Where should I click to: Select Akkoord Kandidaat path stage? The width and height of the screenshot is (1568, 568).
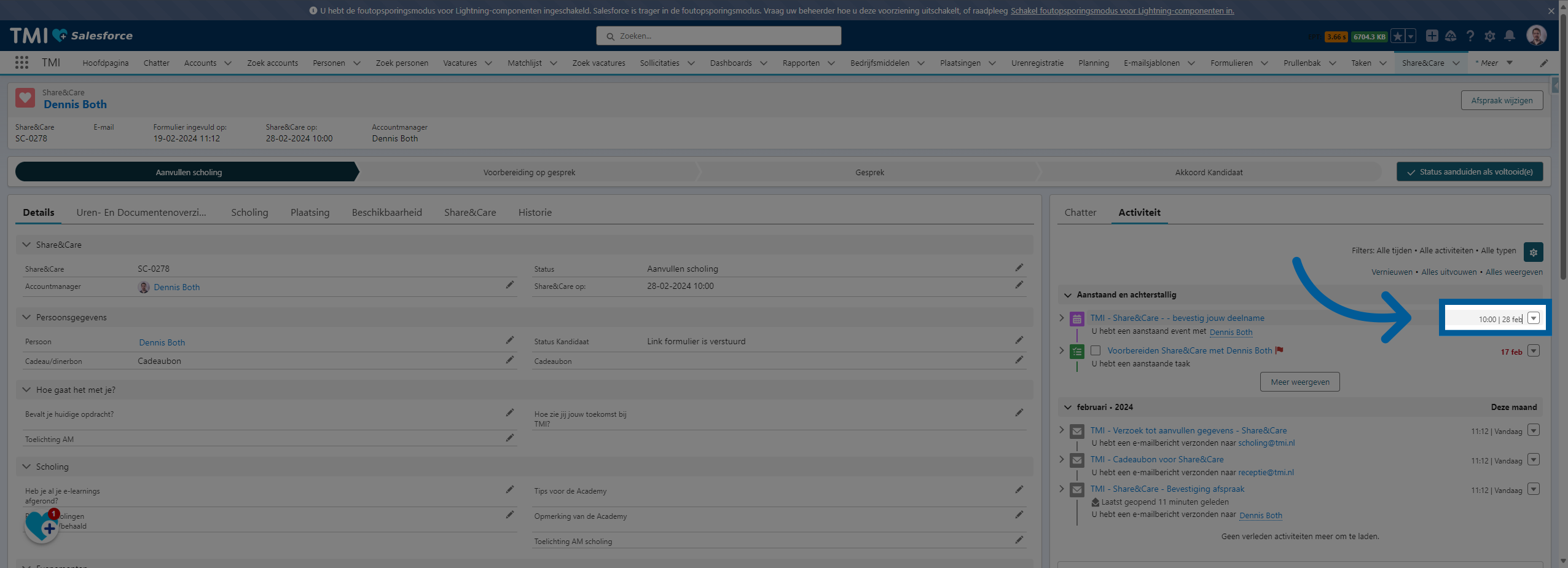point(1209,172)
